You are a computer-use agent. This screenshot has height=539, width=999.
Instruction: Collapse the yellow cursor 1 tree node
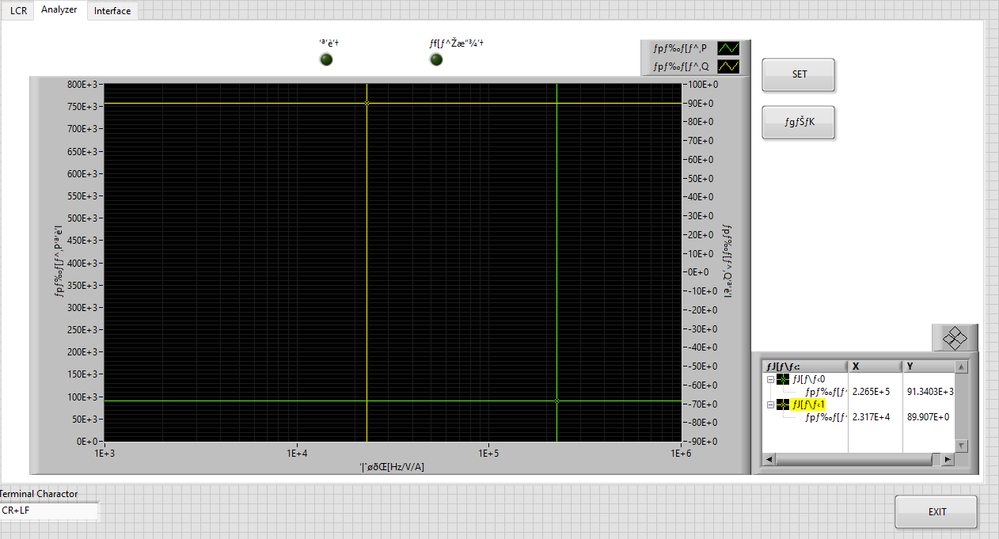pos(770,405)
